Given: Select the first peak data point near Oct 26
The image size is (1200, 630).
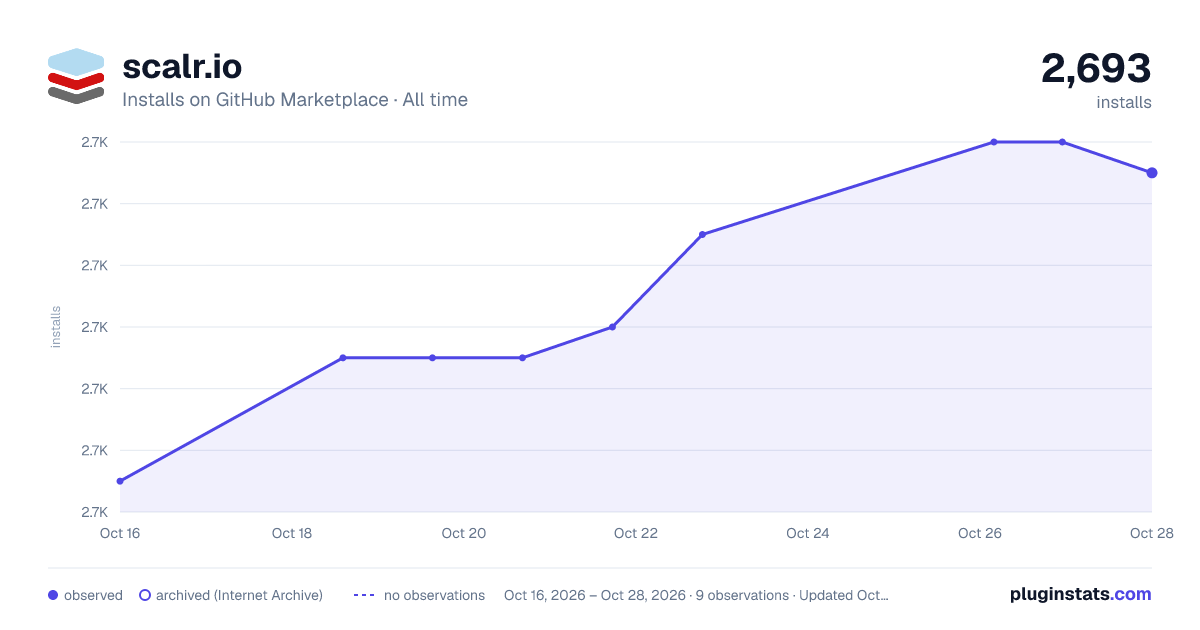Looking at the screenshot, I should [x=994, y=142].
